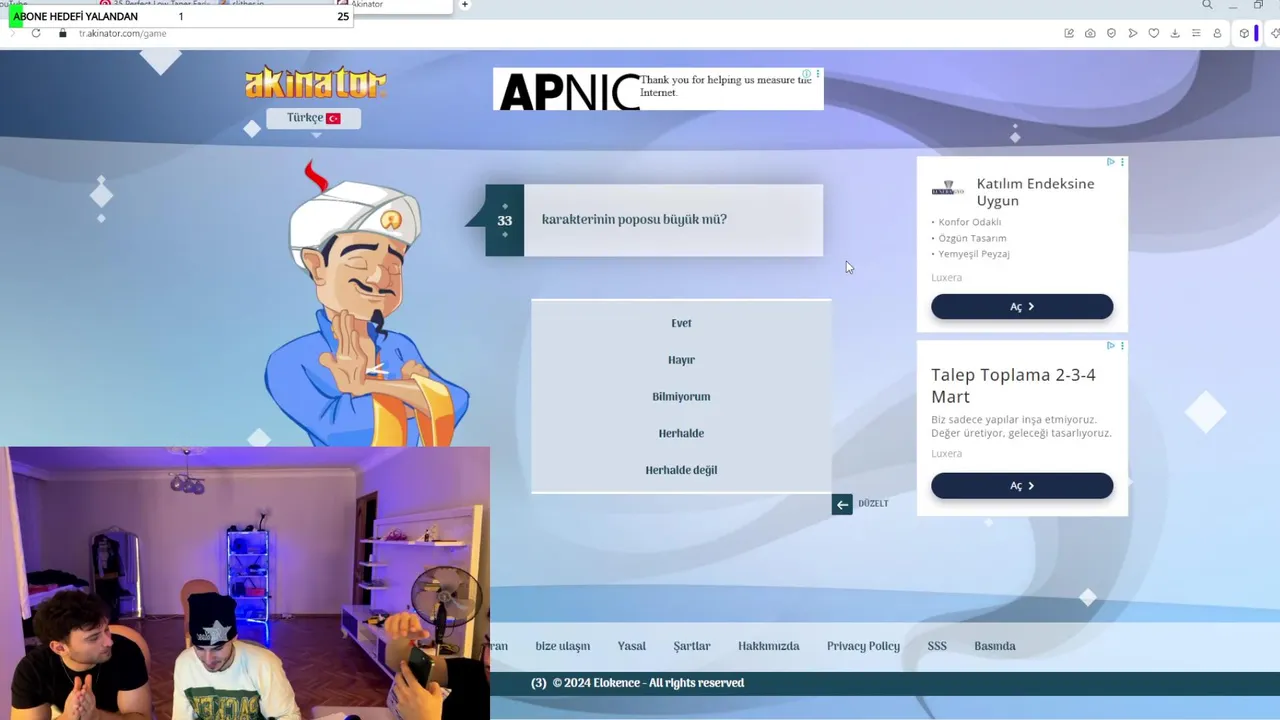Open the Türkçe language selector
Viewport: 1280px width, 720px height.
pyautogui.click(x=314, y=118)
